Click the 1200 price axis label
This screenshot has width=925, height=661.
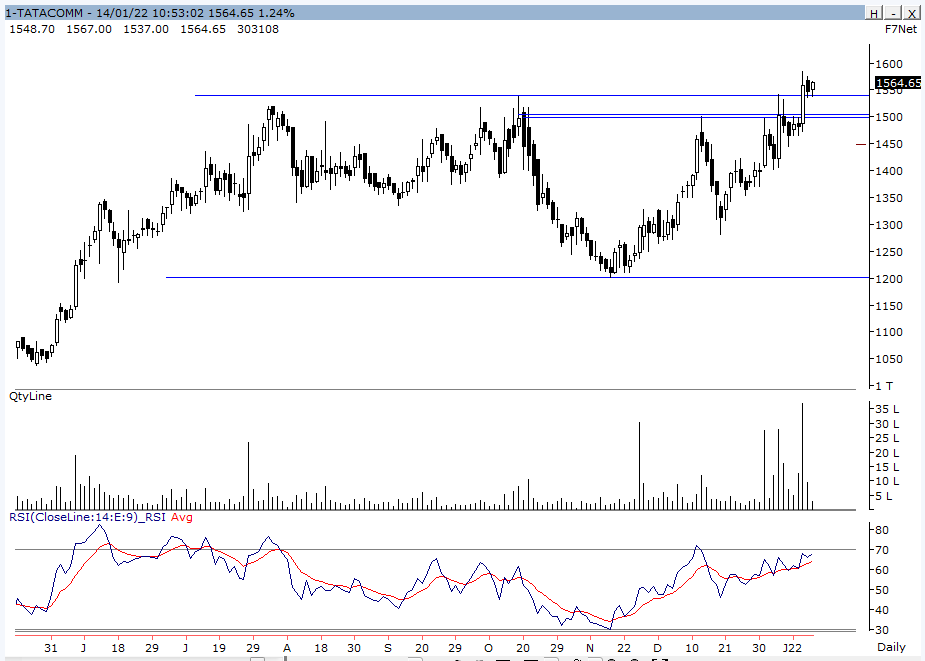click(889, 279)
